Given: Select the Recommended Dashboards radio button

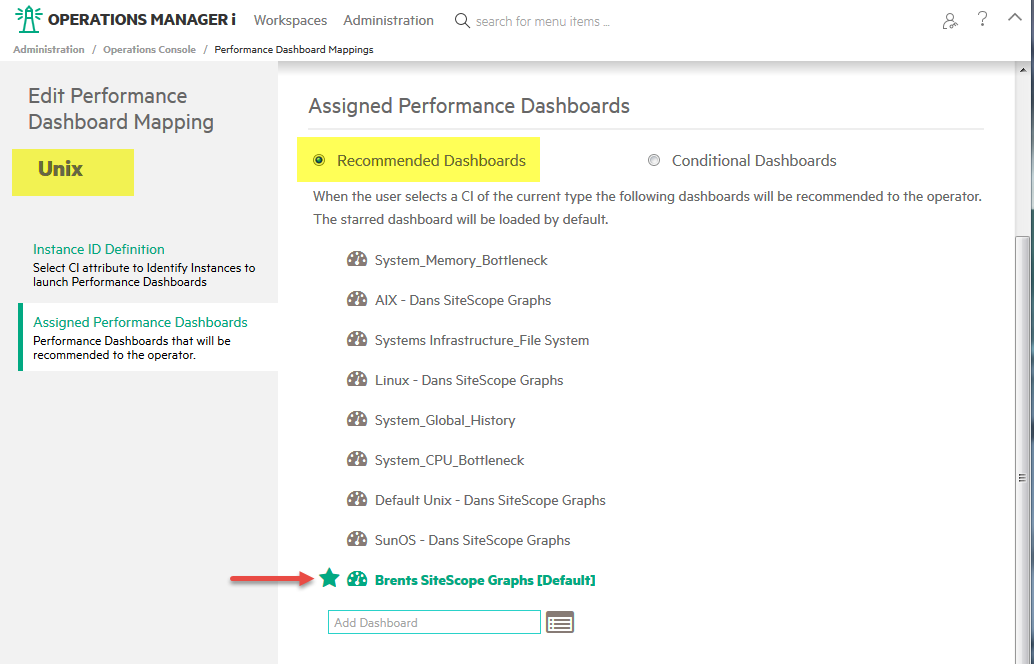Looking at the screenshot, I should tap(319, 160).
